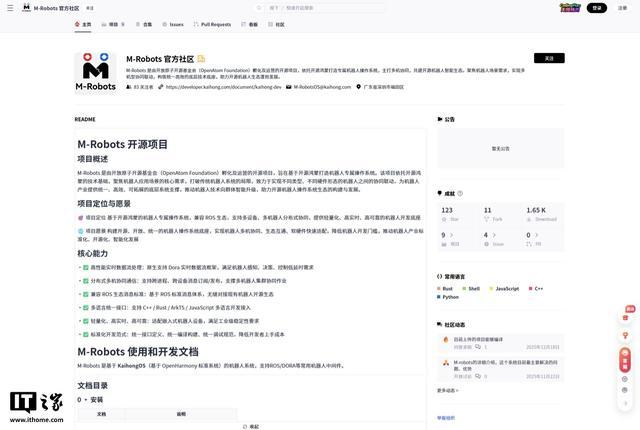Screen dimensions: 640x430
Task: Click the yellow badge icon beside the M-Robots 官方社区 title
Action: pos(201,59)
